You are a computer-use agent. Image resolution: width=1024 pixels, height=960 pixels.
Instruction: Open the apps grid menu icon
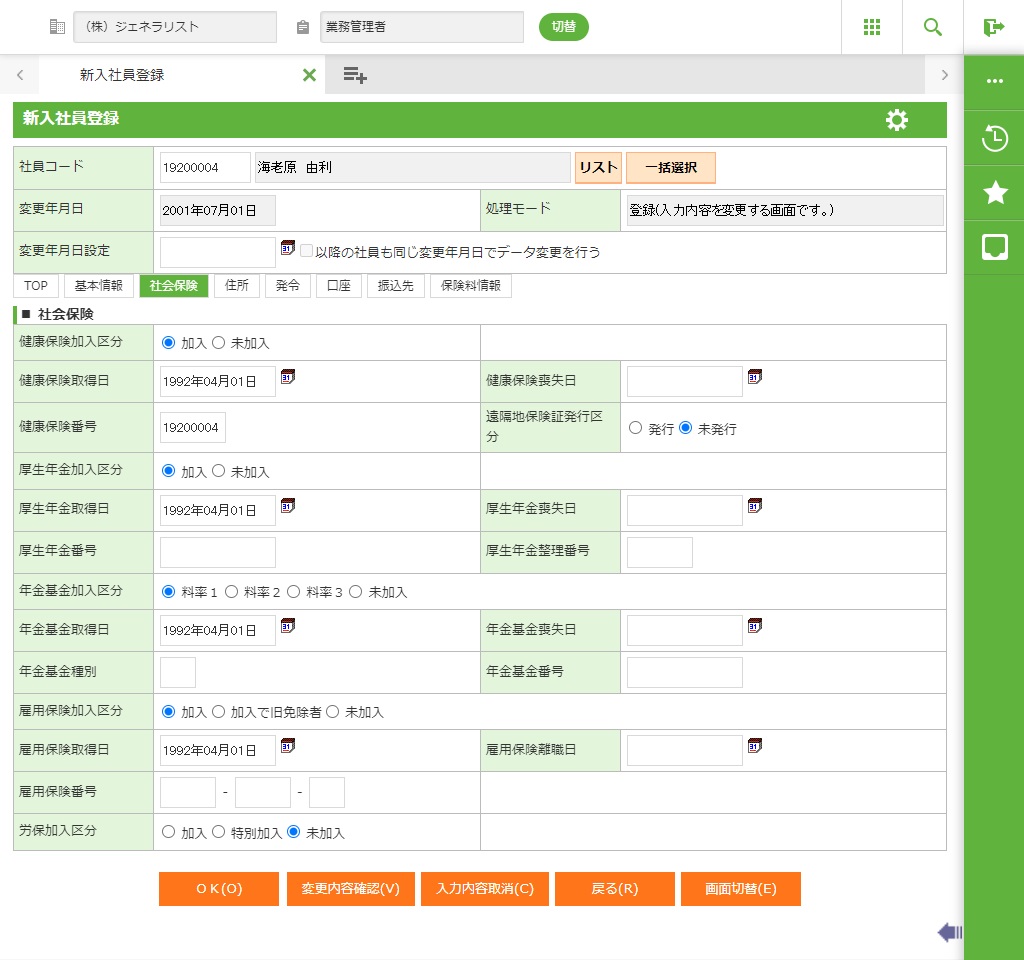[871, 27]
